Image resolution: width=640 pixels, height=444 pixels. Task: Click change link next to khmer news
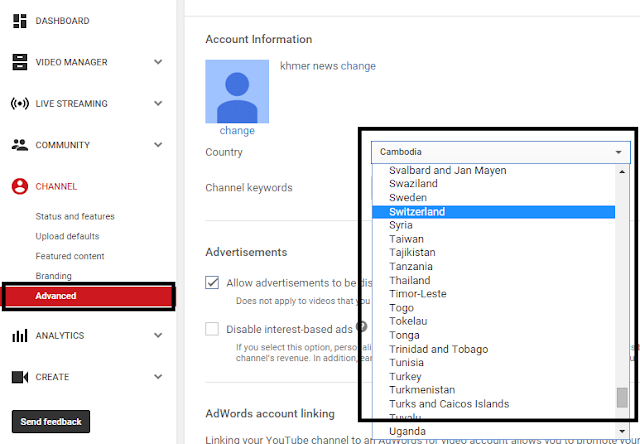pyautogui.click(x=358, y=66)
